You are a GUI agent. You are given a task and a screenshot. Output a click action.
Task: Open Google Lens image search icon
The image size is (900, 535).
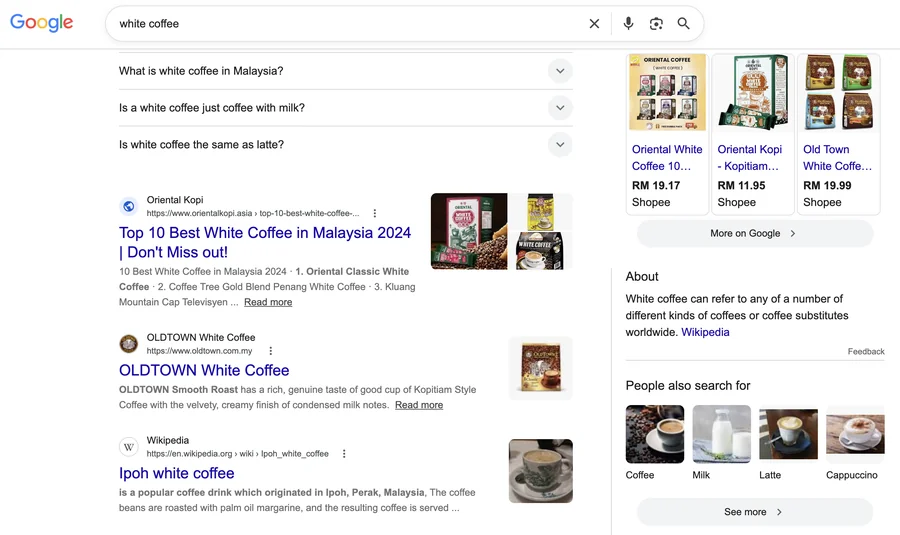click(x=656, y=24)
